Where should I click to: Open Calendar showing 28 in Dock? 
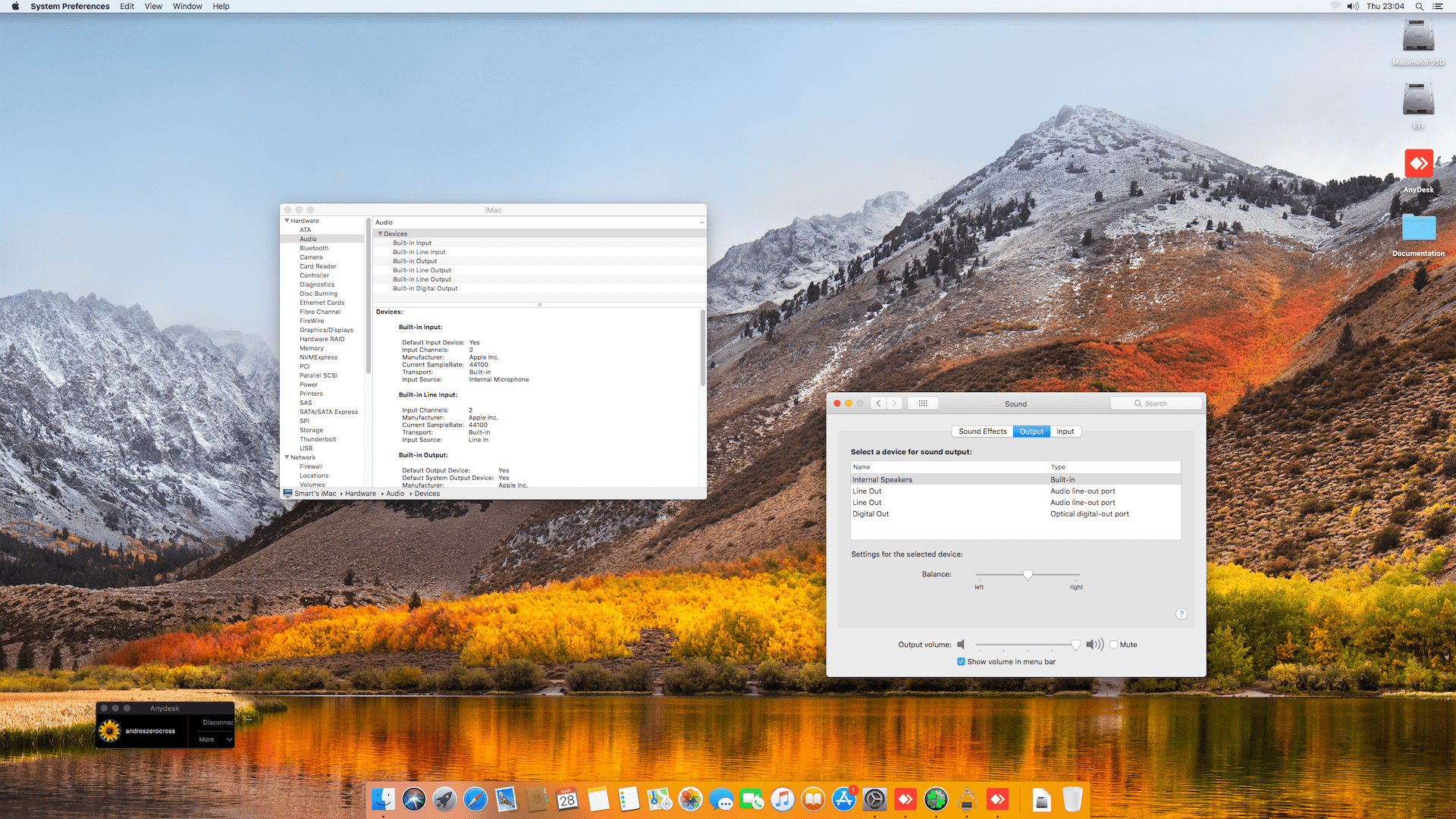(567, 799)
